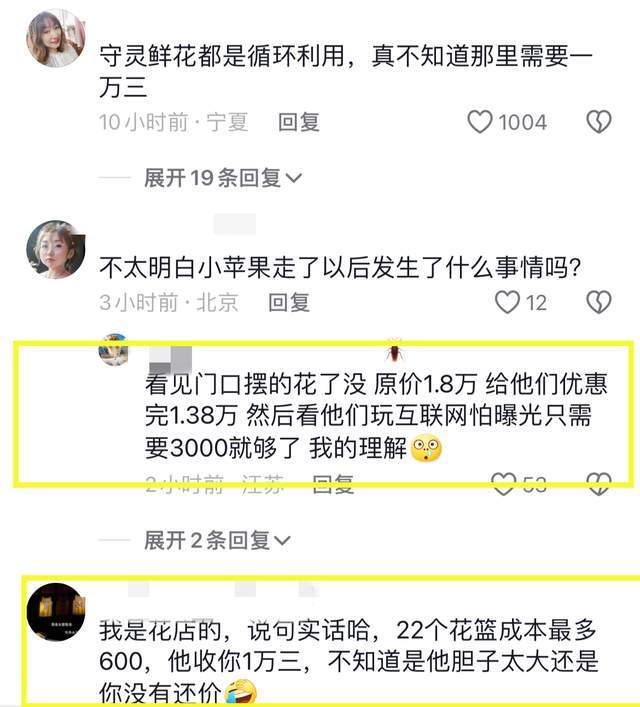Reply to the 北京 comment via 回复

pyautogui.click(x=289, y=303)
